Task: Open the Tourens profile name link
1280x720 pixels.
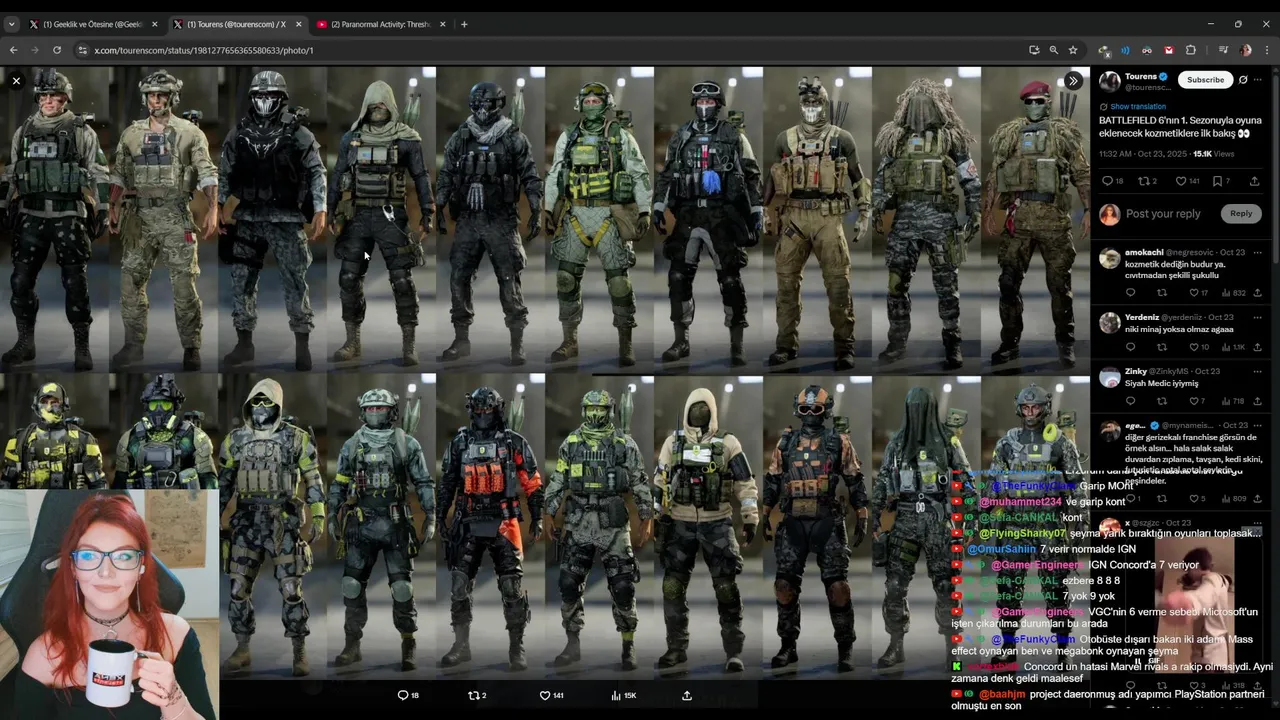Action: [1141, 76]
